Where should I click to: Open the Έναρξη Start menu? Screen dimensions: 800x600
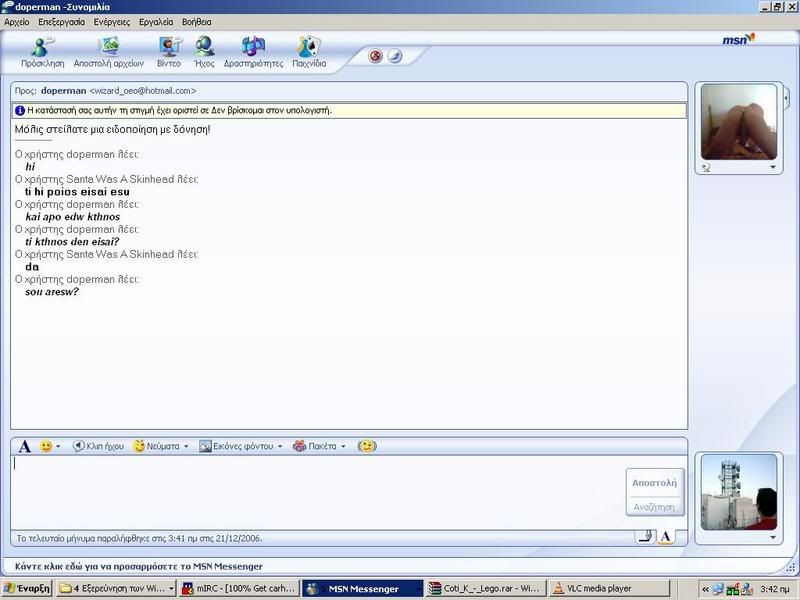coord(27,588)
